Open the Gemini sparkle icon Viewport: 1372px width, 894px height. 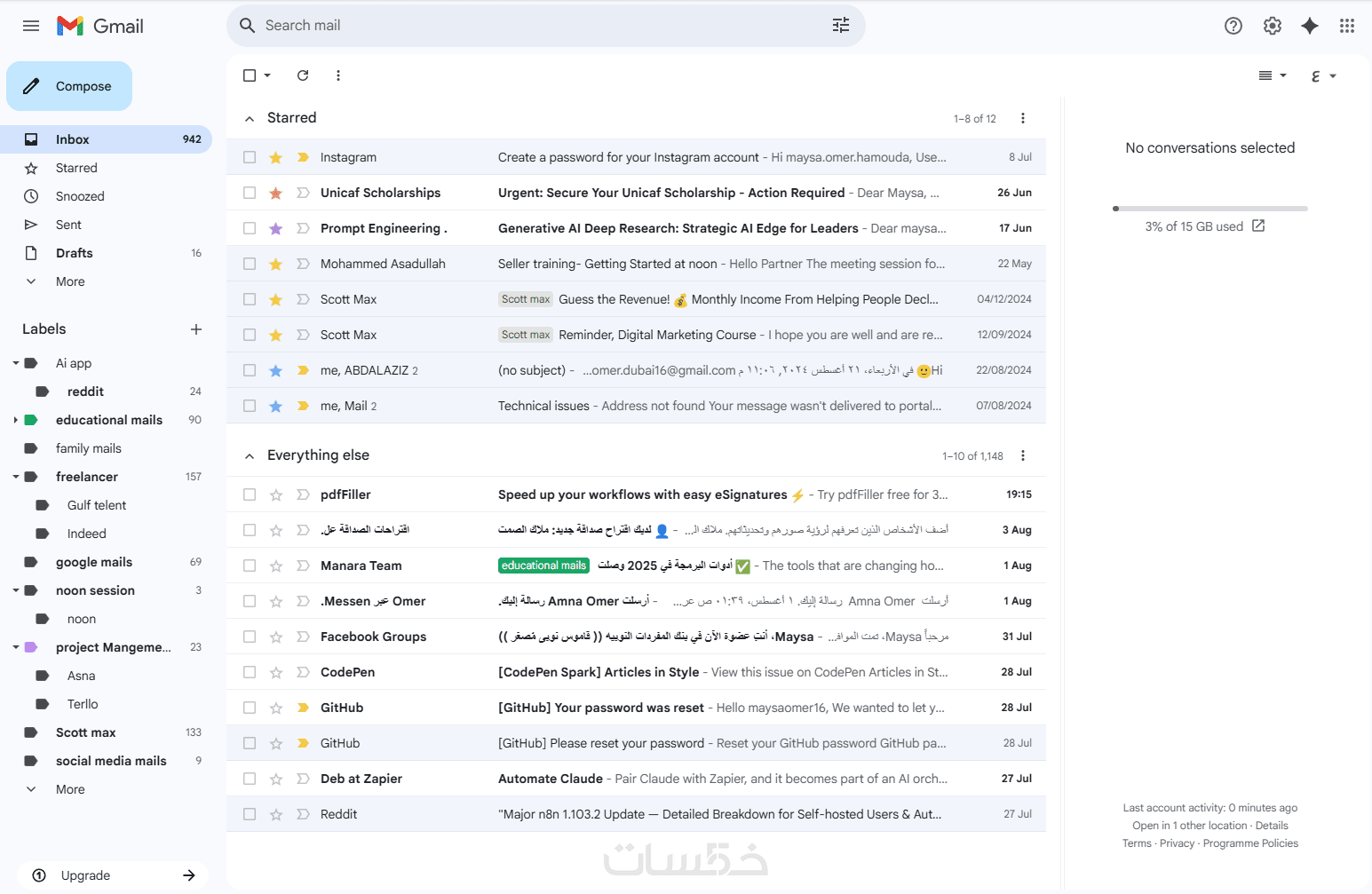1309,26
